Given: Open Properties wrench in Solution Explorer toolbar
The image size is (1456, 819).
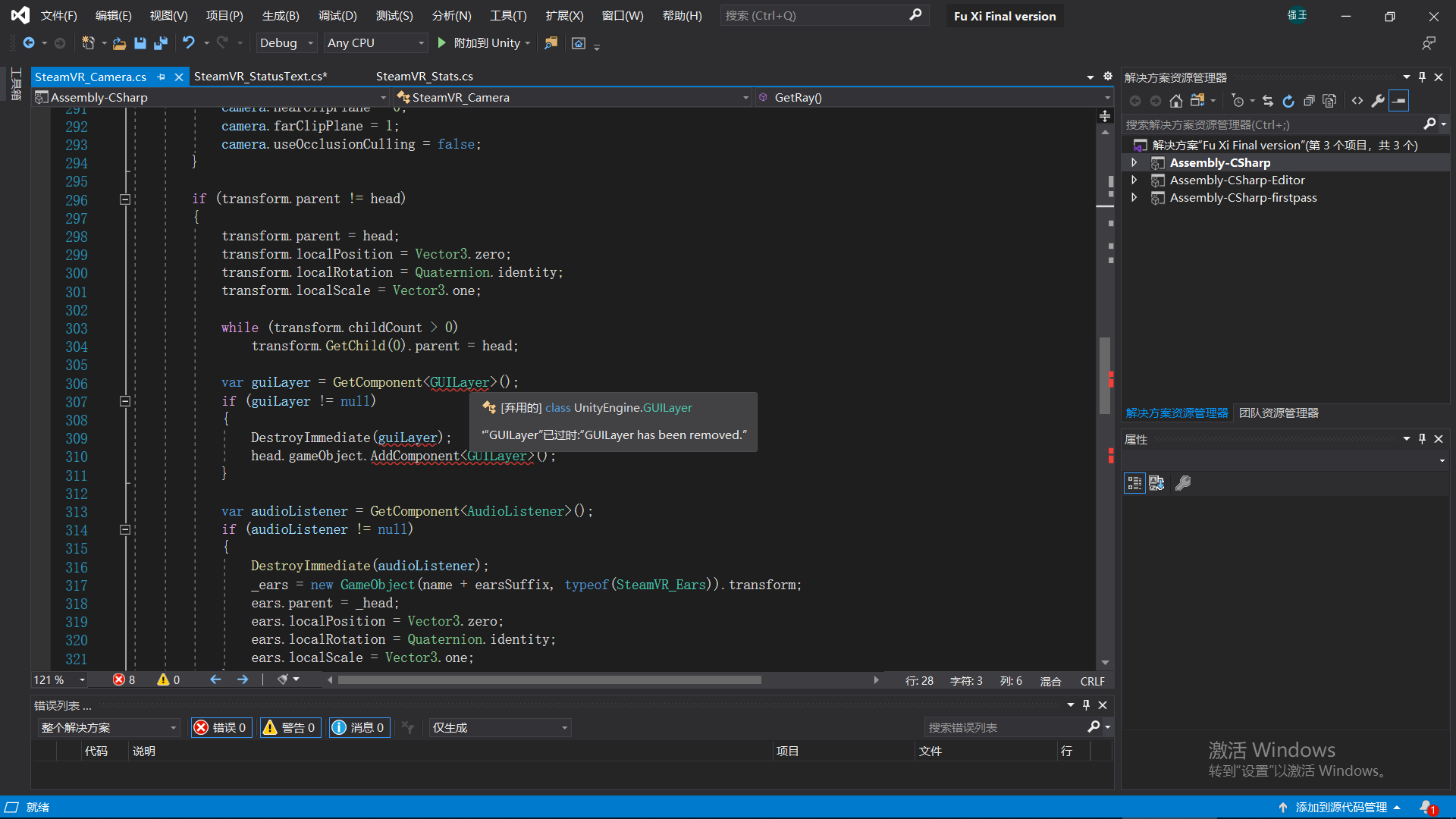Looking at the screenshot, I should pos(1378,101).
